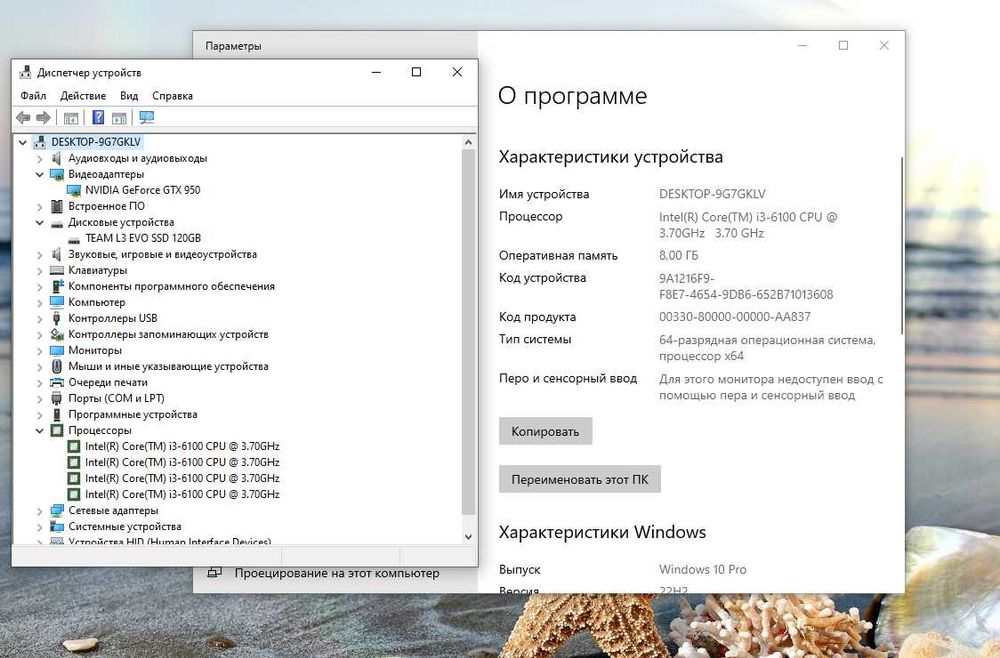Click the Процессоры category icon
Image resolution: width=1000 pixels, height=658 pixels.
57,430
